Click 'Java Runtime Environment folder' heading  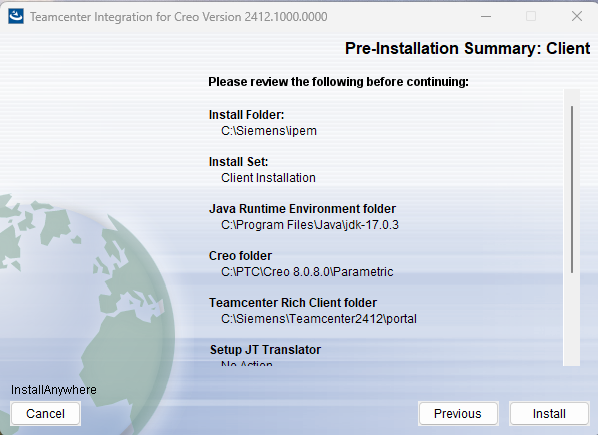[x=302, y=209]
